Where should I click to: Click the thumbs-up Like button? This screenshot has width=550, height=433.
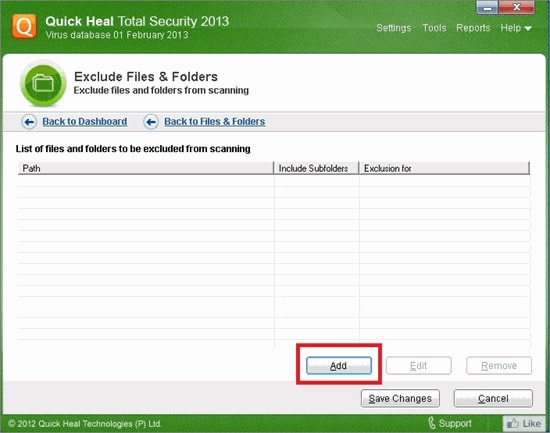(x=524, y=424)
